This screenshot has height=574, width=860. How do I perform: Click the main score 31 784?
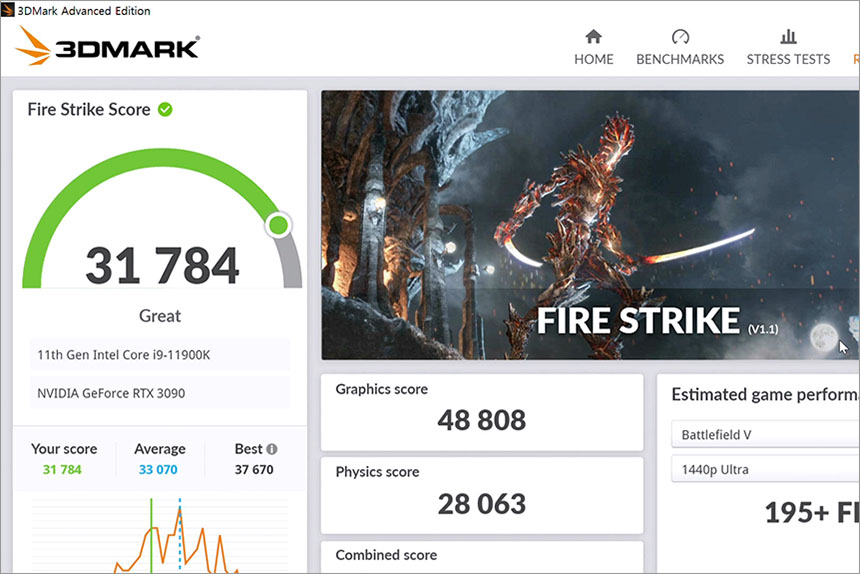pos(162,266)
